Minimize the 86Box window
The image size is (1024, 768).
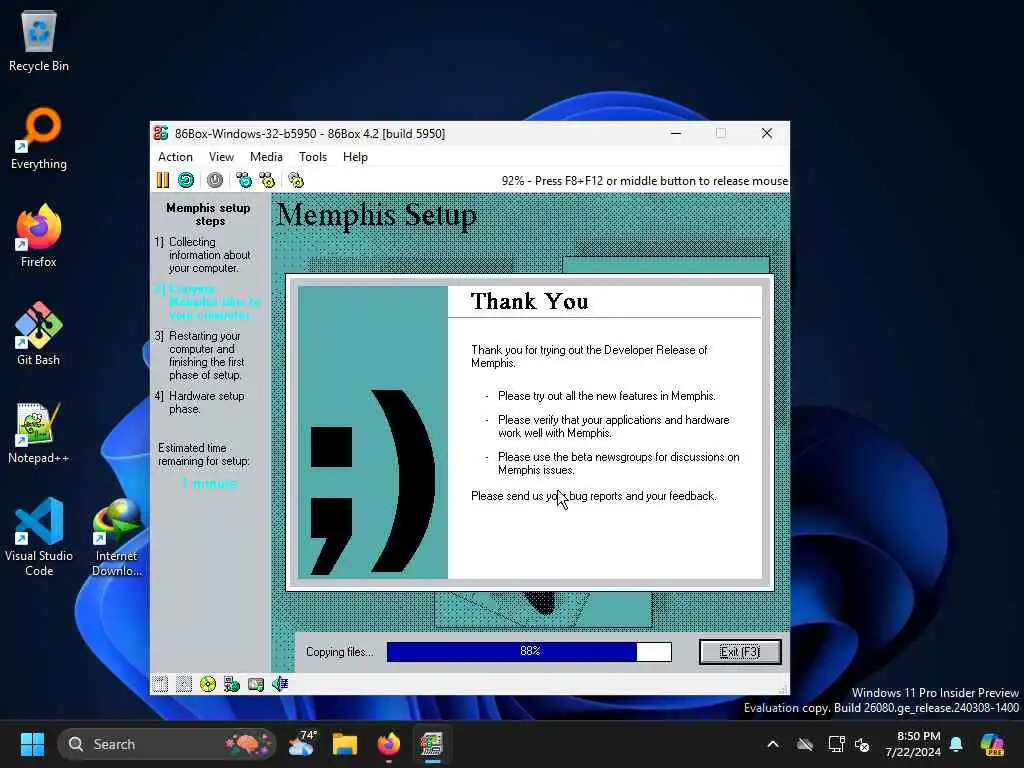676,133
